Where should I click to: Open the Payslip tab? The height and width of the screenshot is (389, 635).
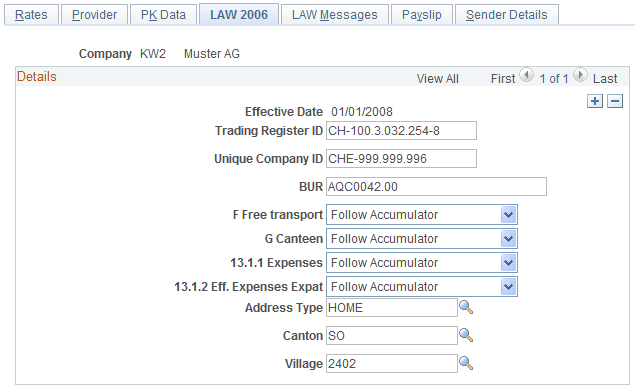click(422, 15)
